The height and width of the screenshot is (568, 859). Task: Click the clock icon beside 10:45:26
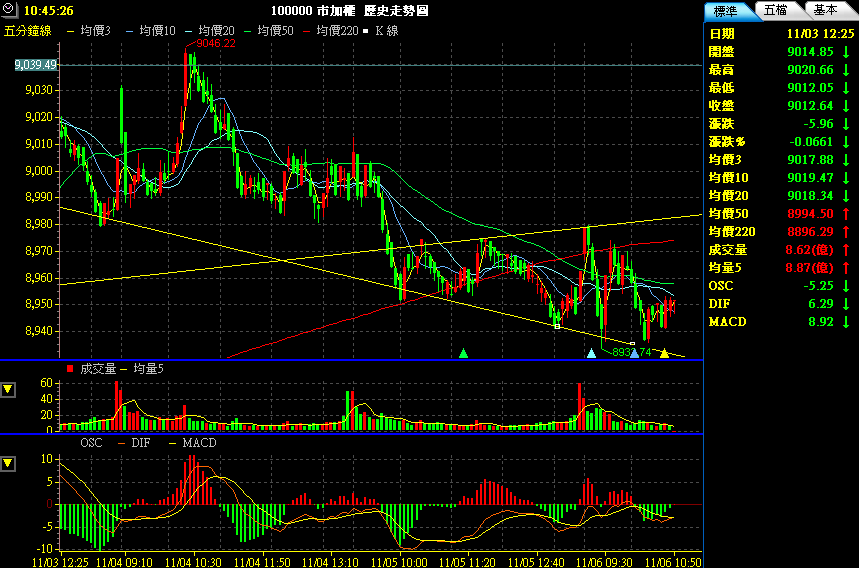(9, 10)
